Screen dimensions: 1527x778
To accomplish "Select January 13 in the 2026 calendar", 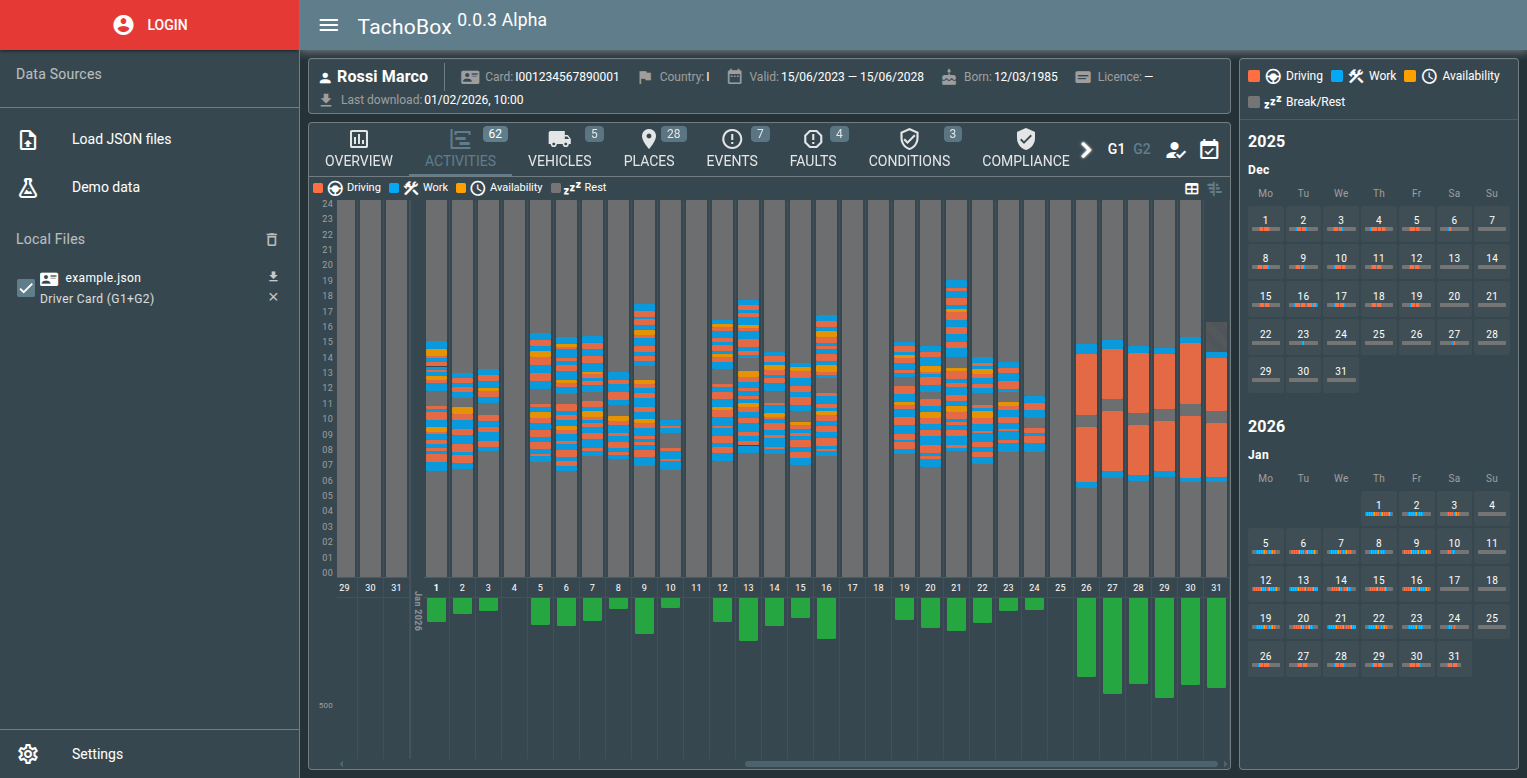I will pyautogui.click(x=1303, y=583).
